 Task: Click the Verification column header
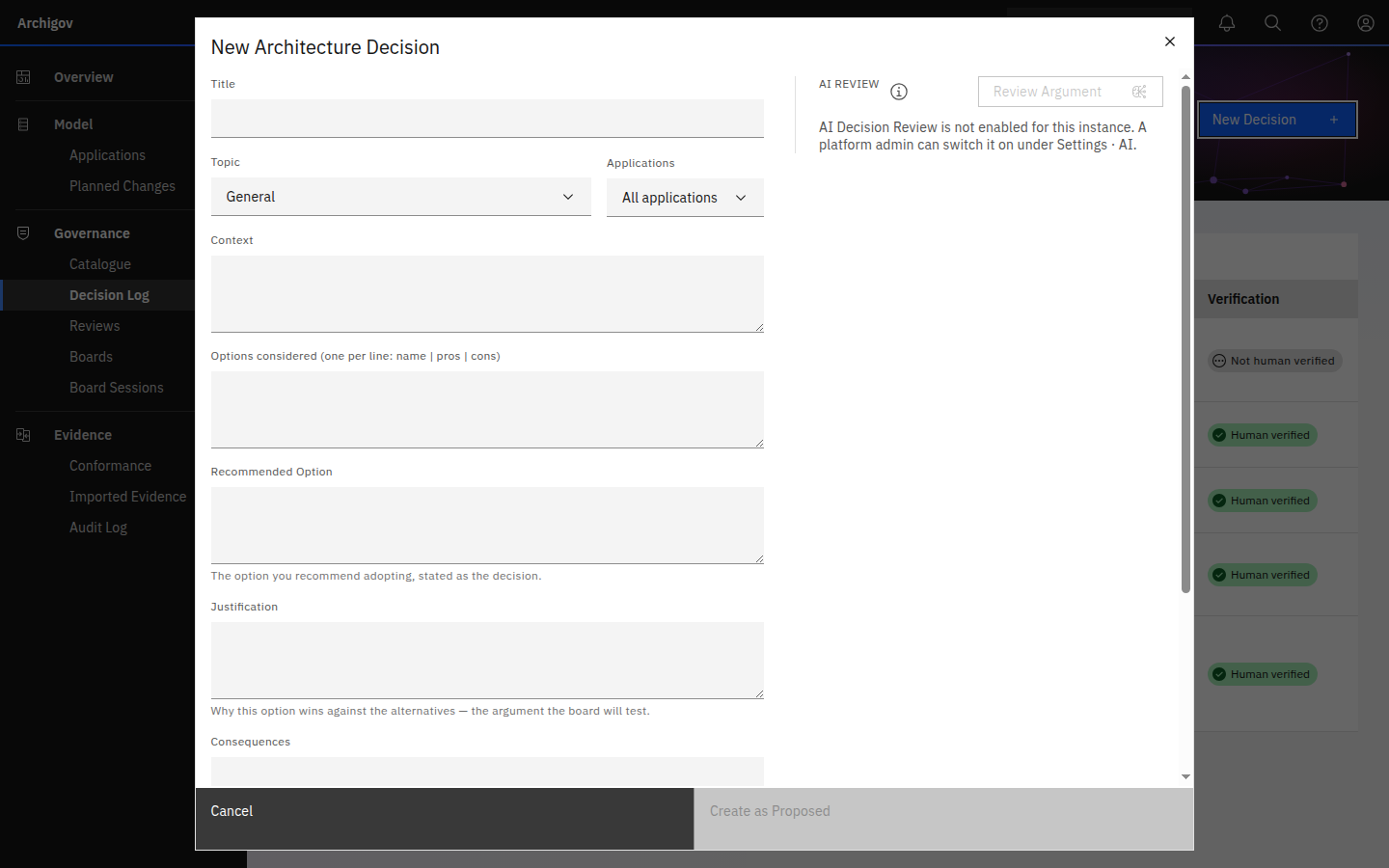1243,299
